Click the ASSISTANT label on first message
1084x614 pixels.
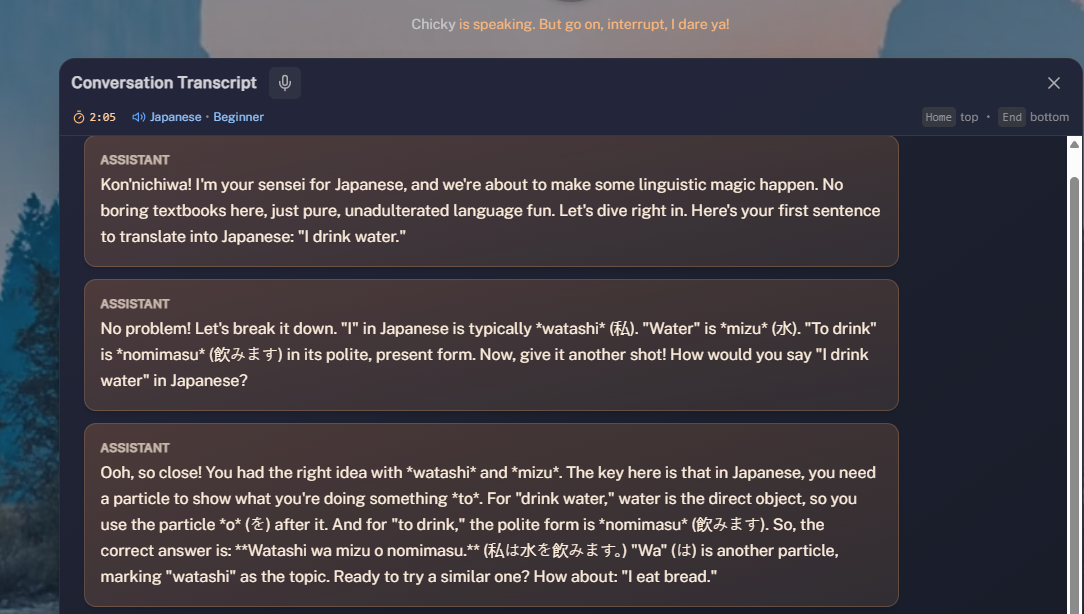(x=135, y=160)
